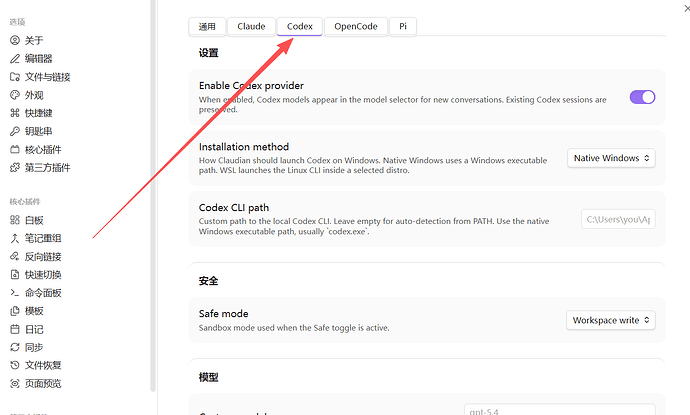
Task: Click the Safe mode title
Action: coord(224,313)
